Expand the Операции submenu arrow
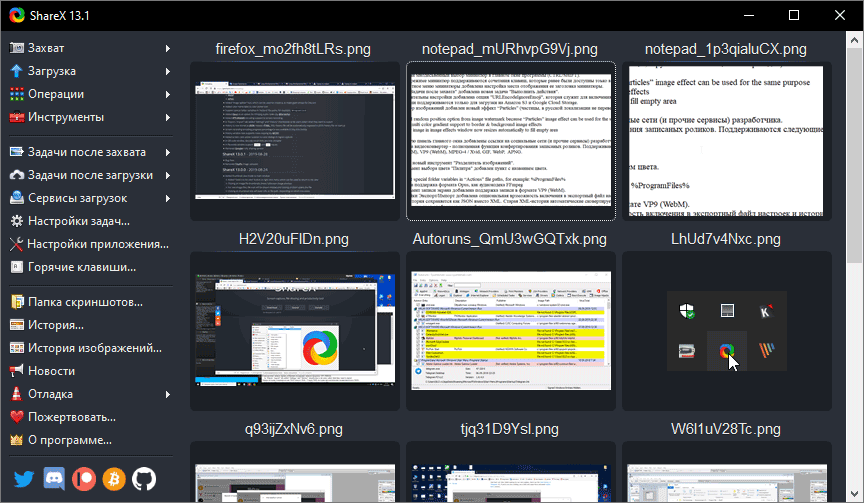This screenshot has height=503, width=864. point(168,95)
